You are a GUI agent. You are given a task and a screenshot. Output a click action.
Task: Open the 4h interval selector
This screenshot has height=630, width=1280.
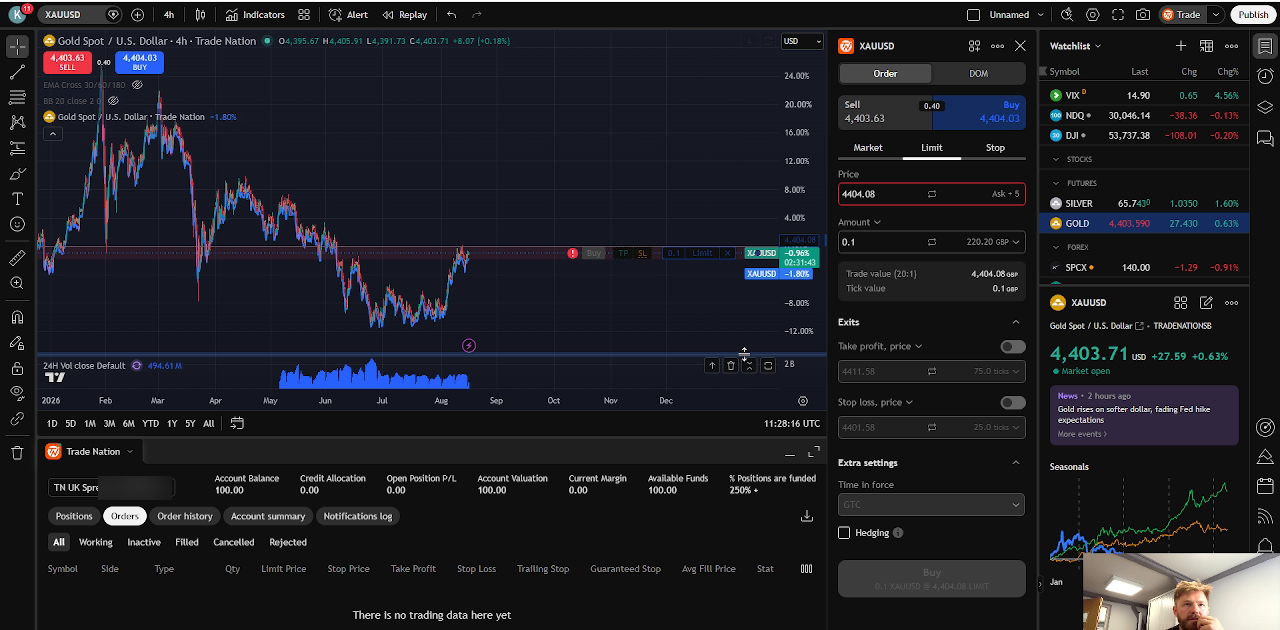tap(168, 15)
